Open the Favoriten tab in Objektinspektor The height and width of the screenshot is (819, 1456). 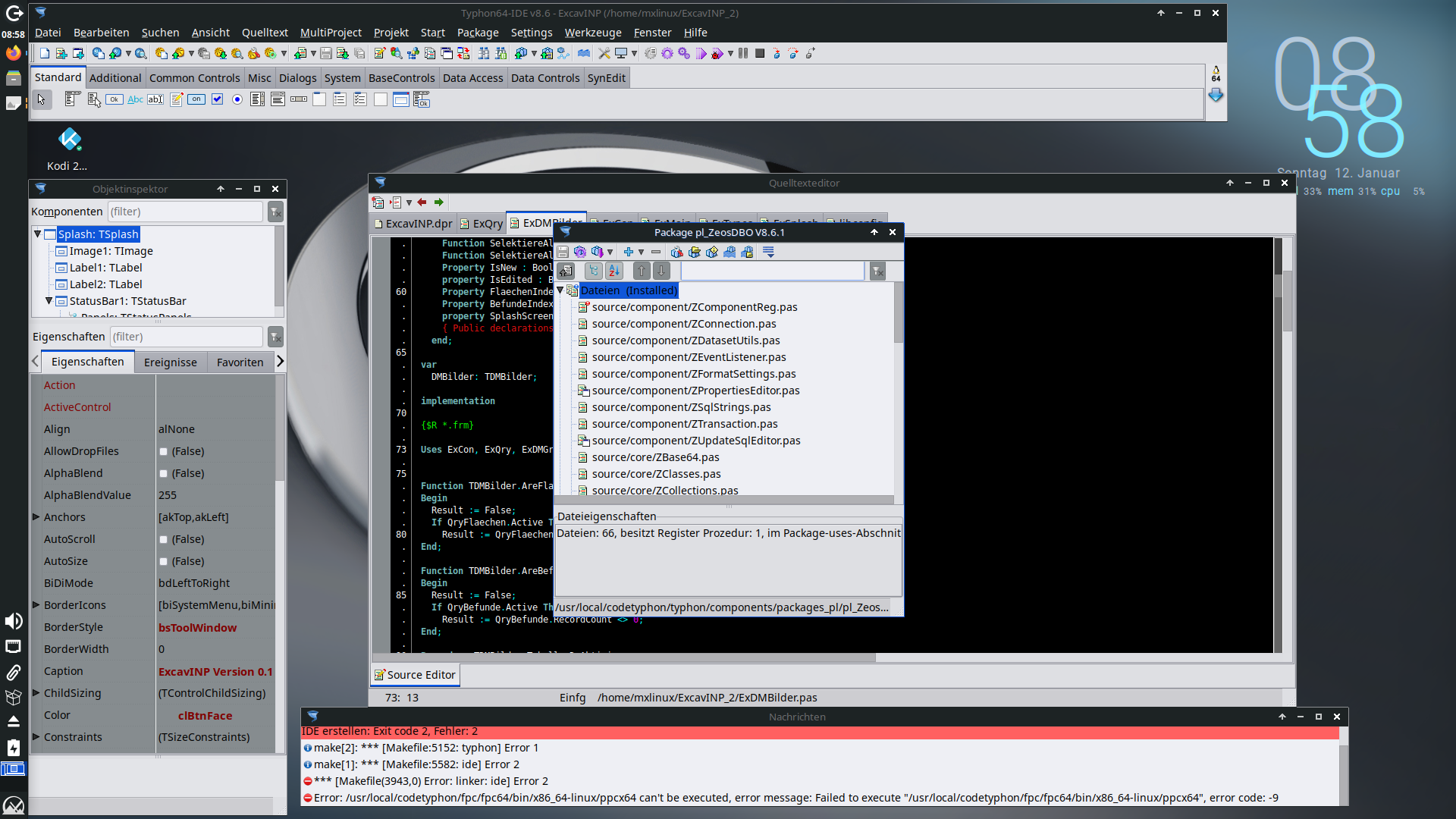(240, 362)
